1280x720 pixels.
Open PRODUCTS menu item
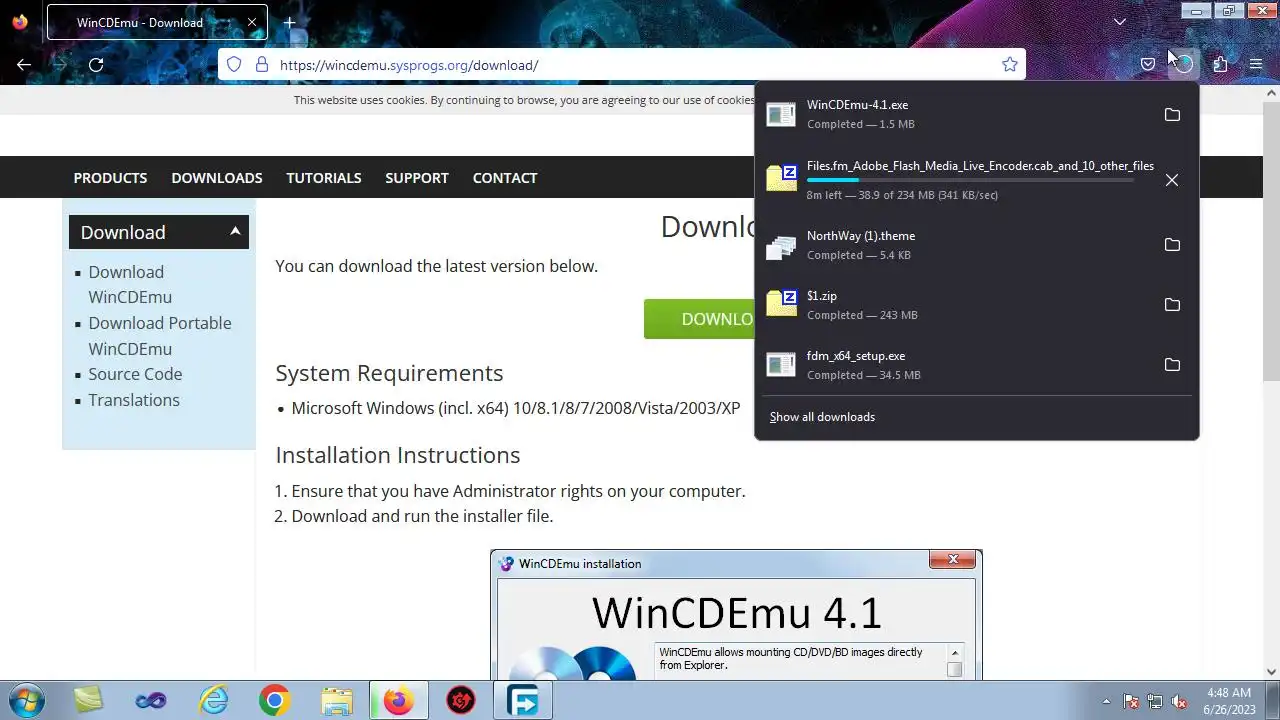click(110, 178)
